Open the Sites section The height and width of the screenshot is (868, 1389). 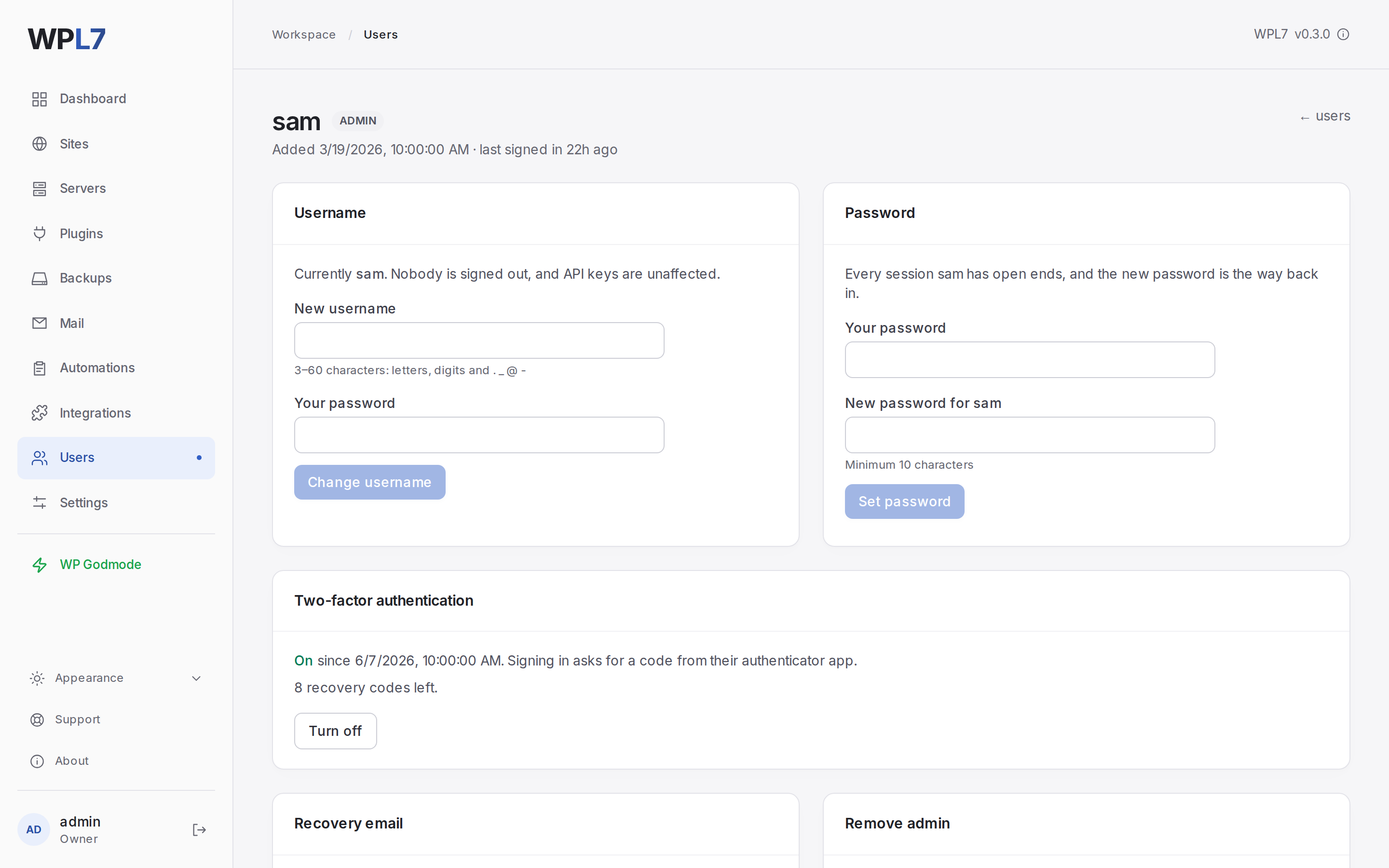[x=116, y=144]
